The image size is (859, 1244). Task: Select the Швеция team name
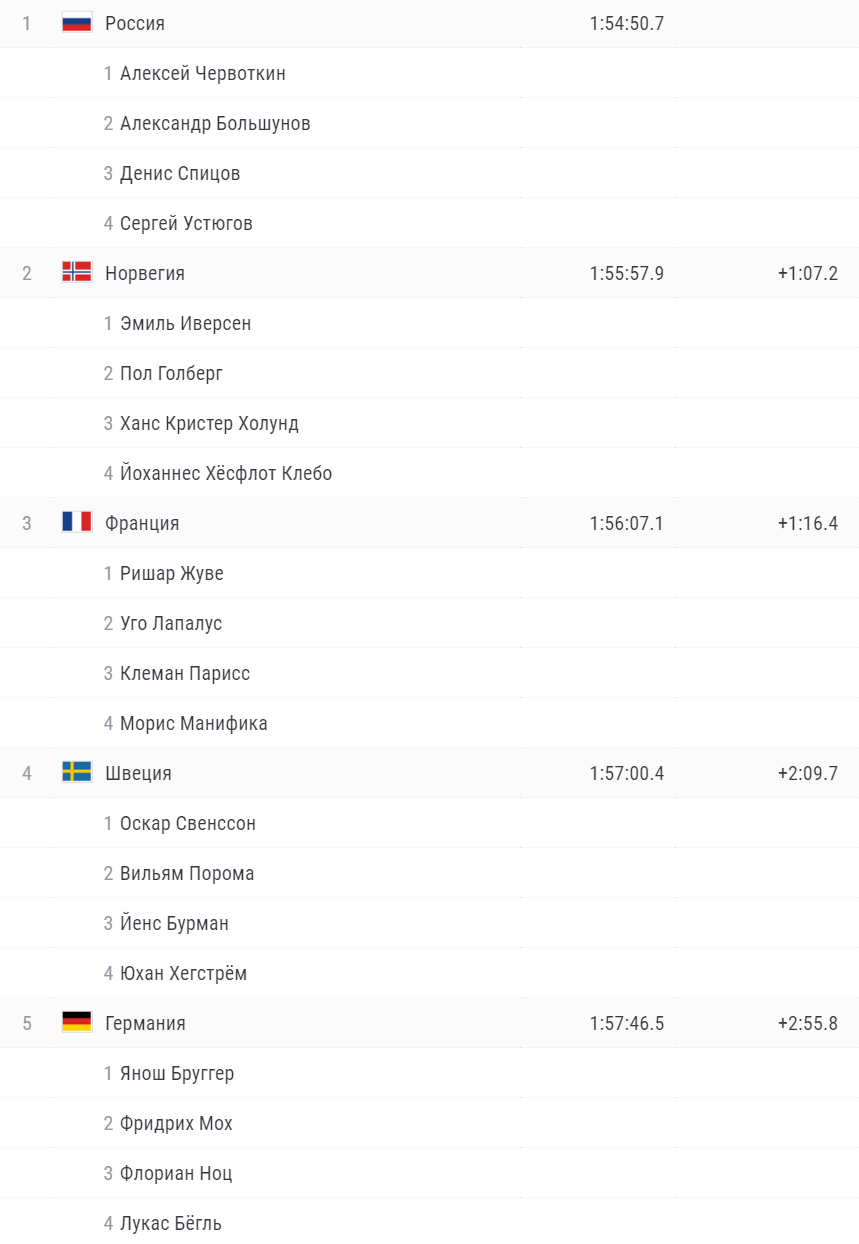coord(138,773)
